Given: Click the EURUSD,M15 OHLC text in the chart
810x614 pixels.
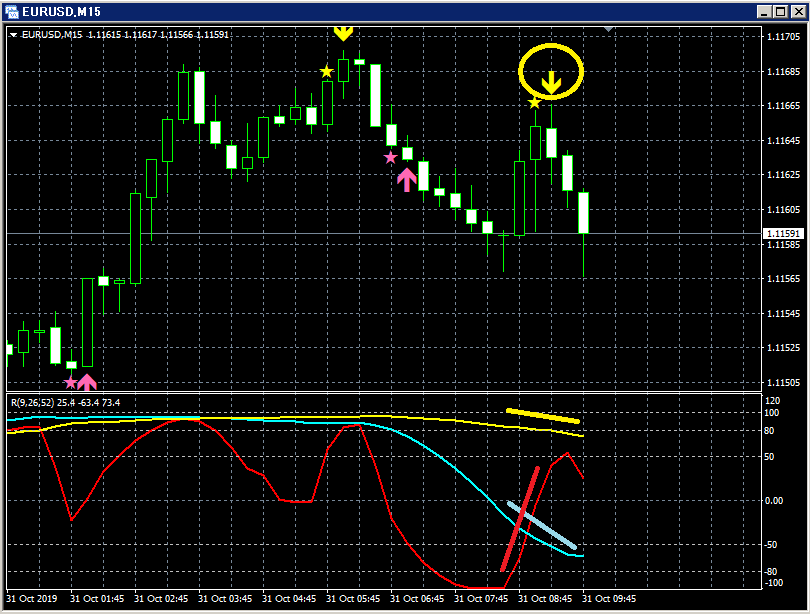Looking at the screenshot, I should tap(125, 35).
